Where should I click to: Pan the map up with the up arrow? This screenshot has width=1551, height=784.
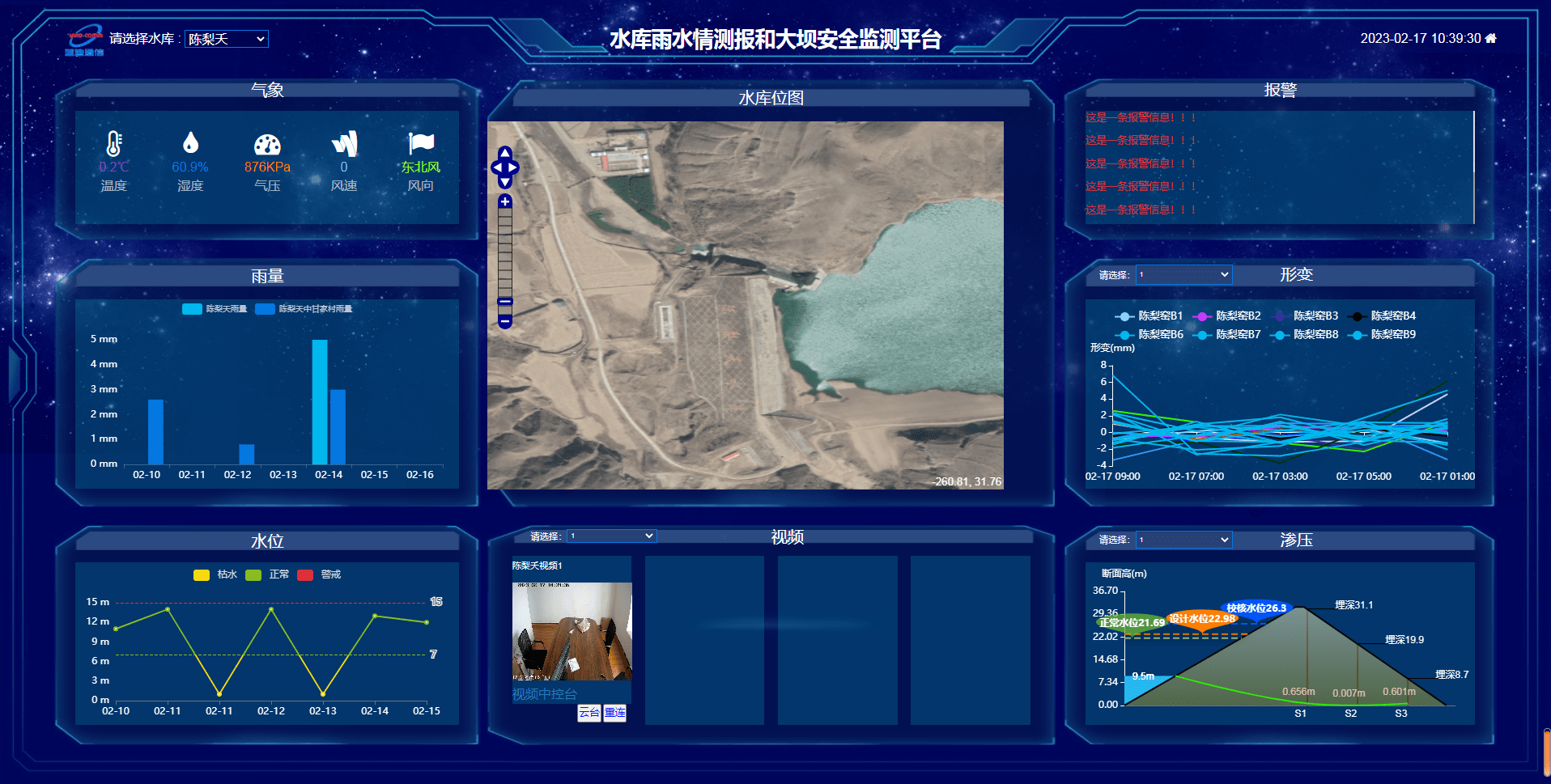(505, 152)
